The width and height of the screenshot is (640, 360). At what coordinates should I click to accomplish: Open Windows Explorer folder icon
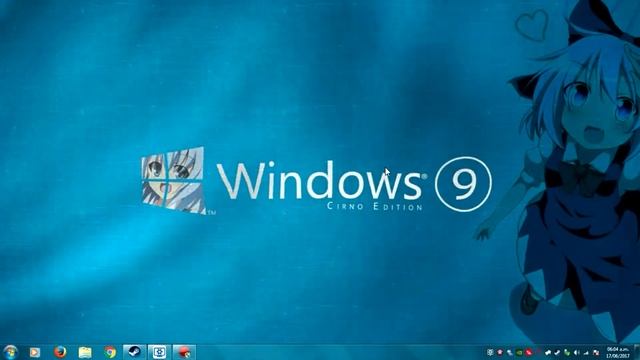pyautogui.click(x=85, y=352)
